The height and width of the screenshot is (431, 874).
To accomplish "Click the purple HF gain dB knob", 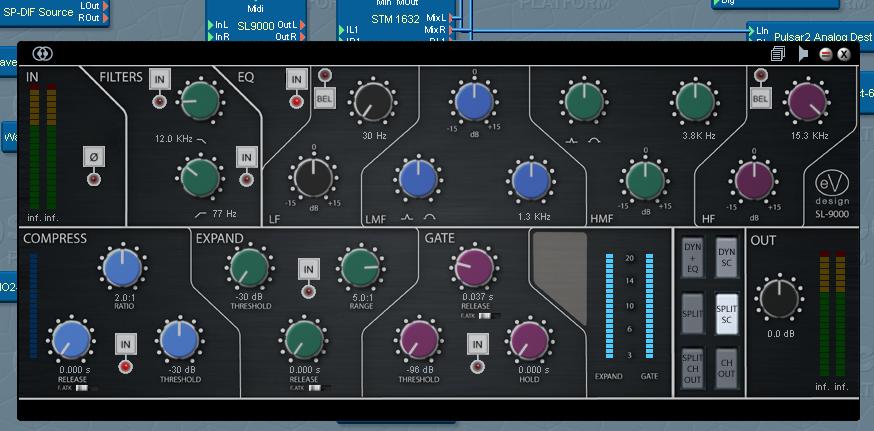I will pyautogui.click(x=754, y=181).
